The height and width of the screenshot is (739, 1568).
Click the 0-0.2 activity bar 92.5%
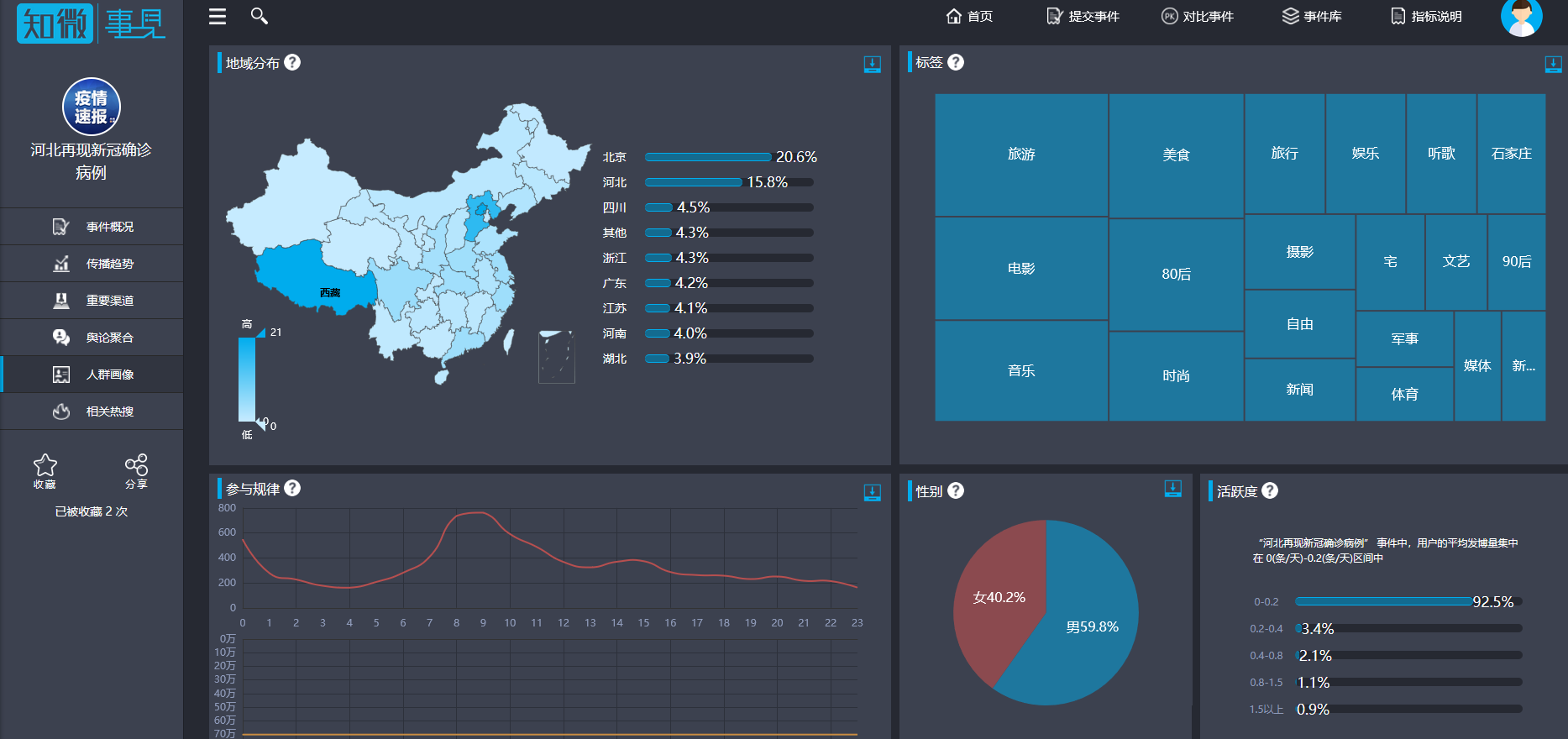point(1408,601)
